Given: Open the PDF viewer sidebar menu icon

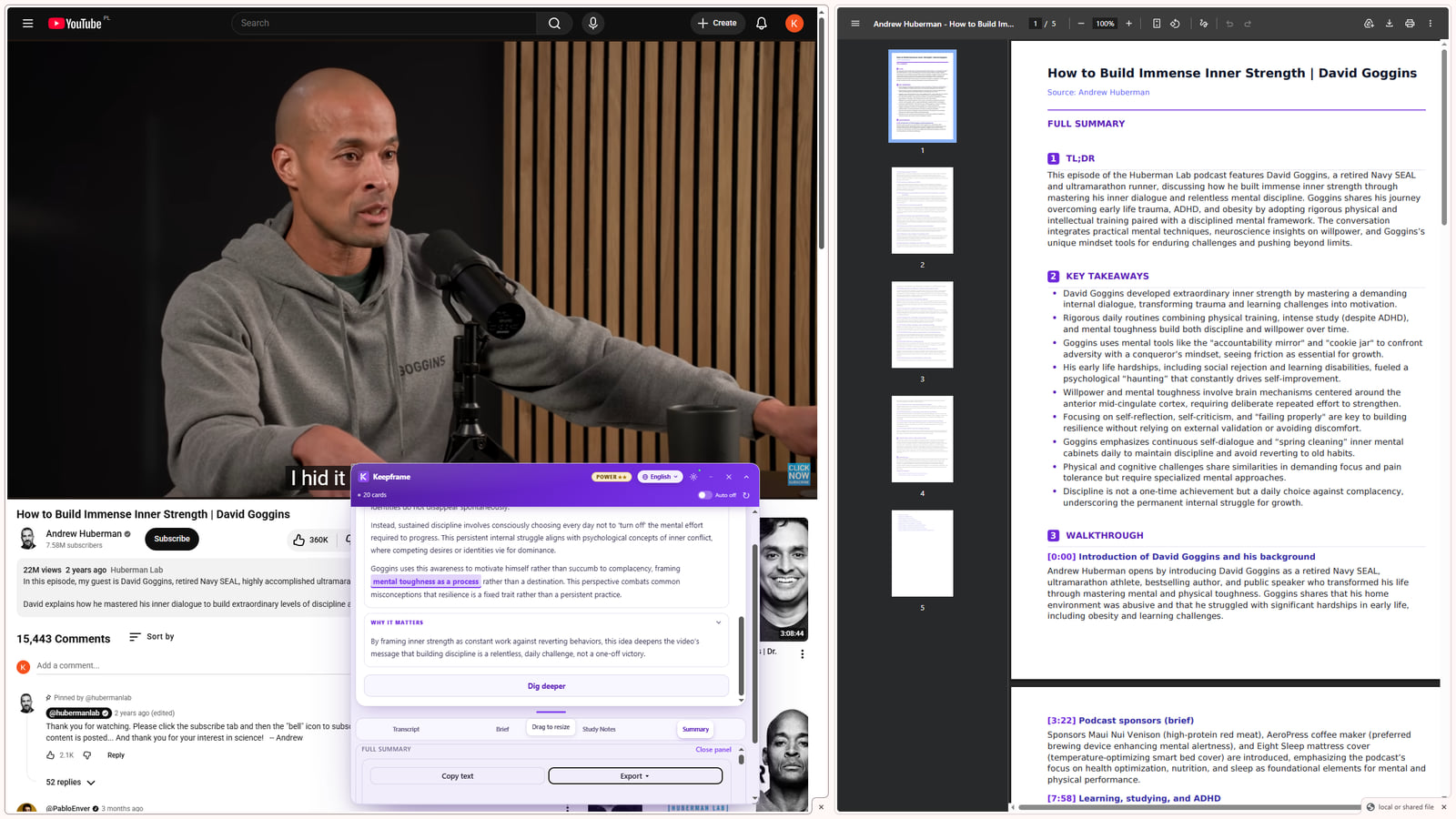Looking at the screenshot, I should 855,24.
